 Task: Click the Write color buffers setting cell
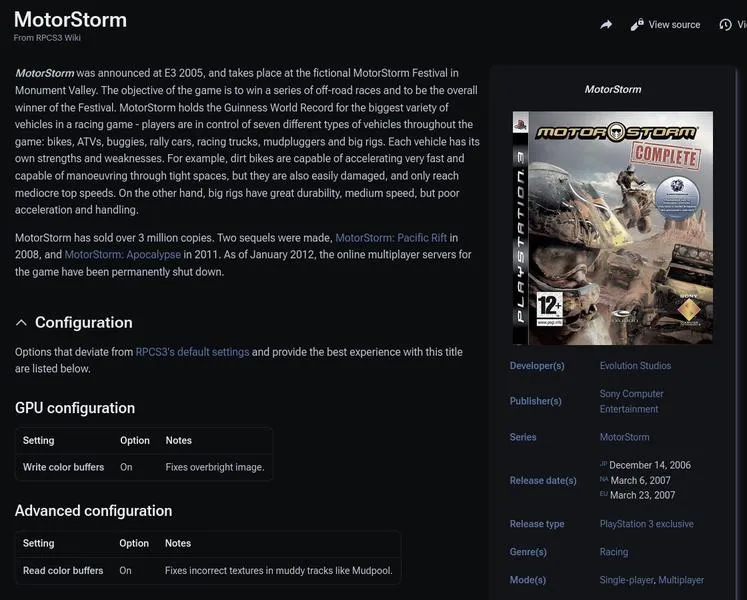point(63,467)
